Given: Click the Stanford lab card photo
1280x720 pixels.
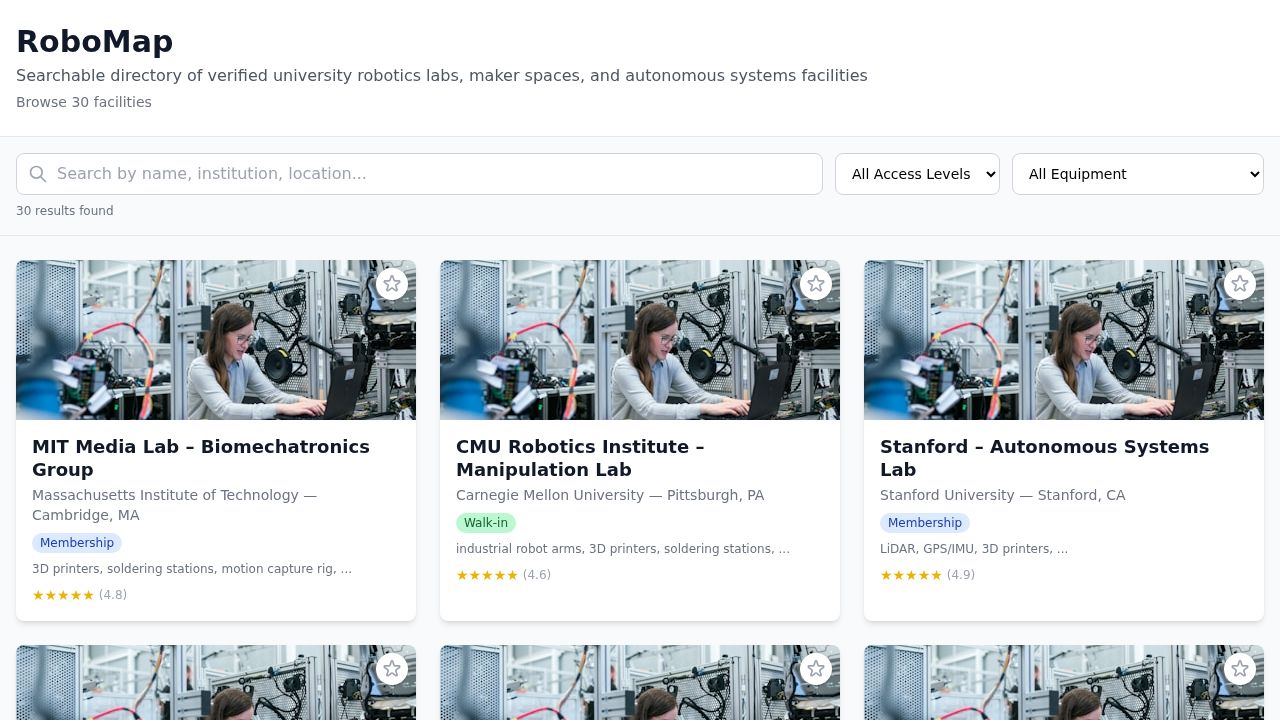Looking at the screenshot, I should 1064,340.
